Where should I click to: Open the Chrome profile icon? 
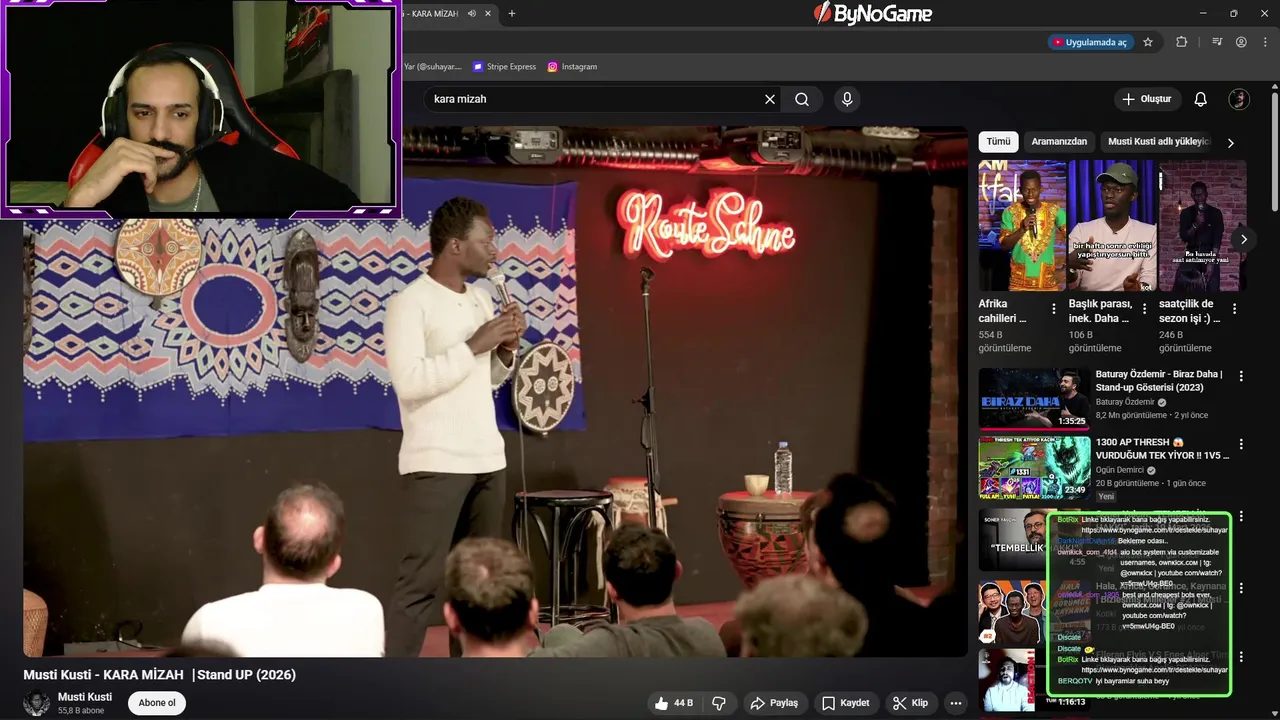pos(1241,42)
